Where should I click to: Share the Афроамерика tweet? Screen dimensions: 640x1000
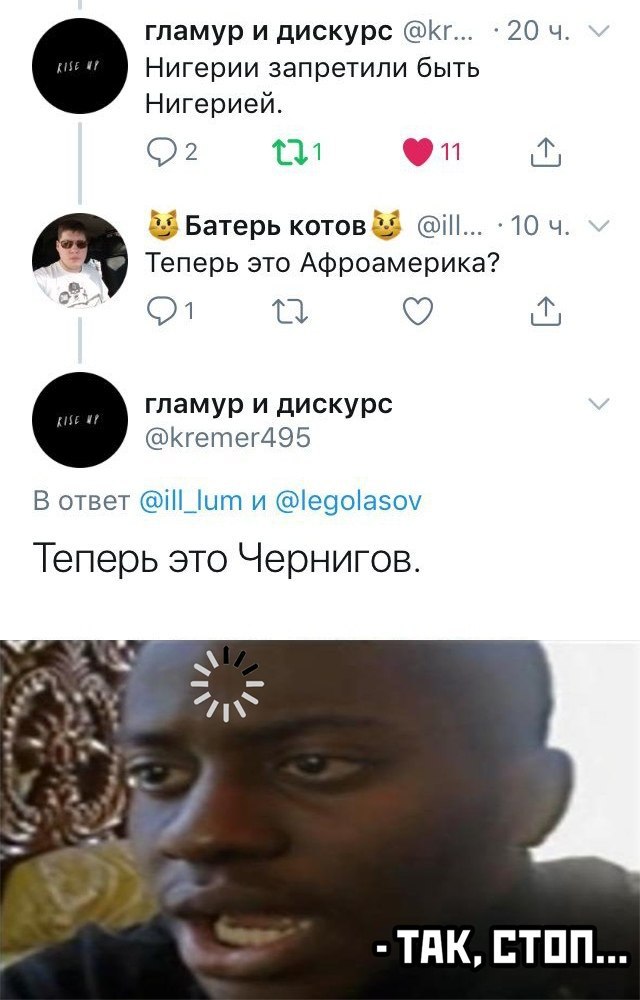[546, 312]
